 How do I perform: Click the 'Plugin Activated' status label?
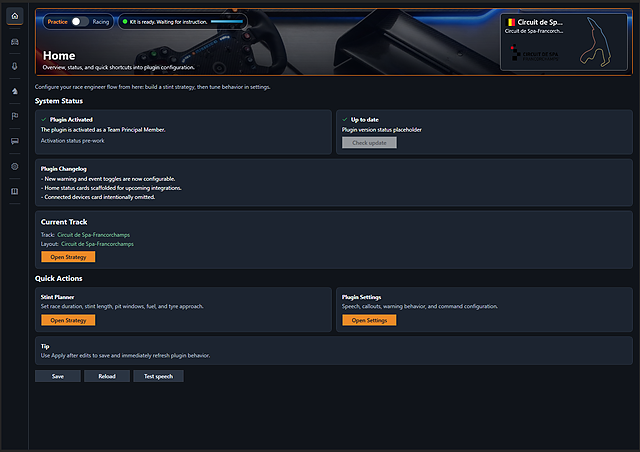[71, 120]
